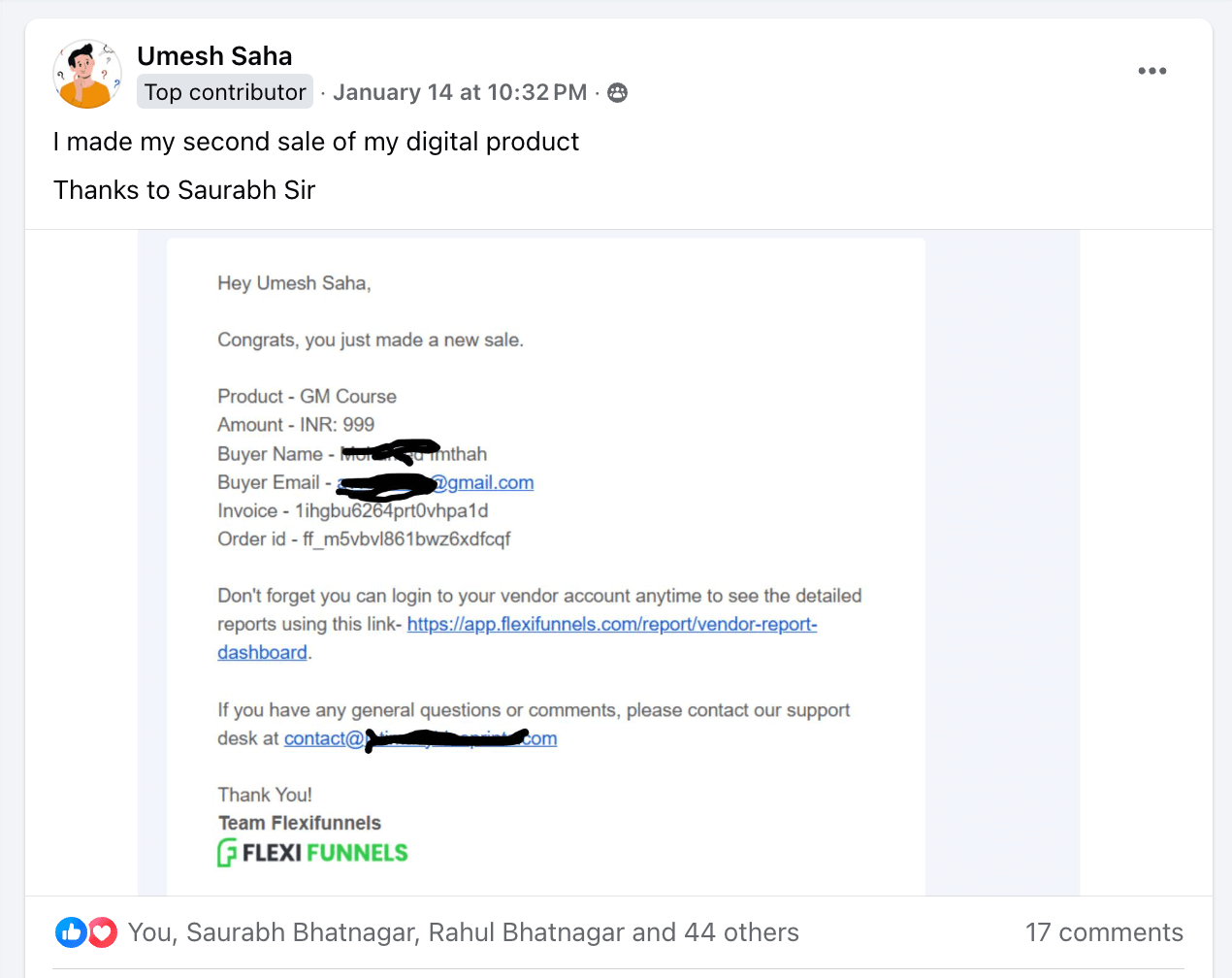Open the vendor-report-dashboard FlexiFunnels link
The image size is (1232, 978).
pyautogui.click(x=612, y=624)
